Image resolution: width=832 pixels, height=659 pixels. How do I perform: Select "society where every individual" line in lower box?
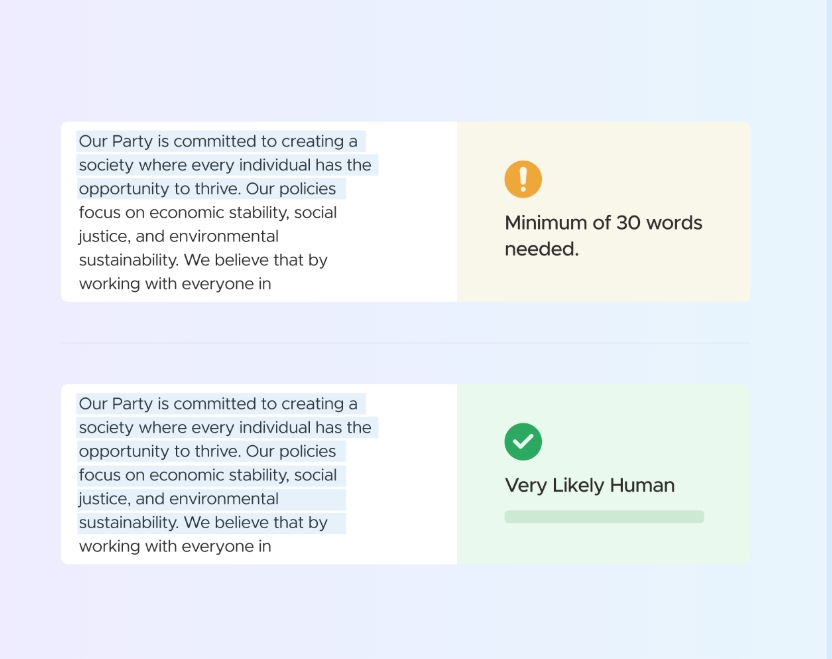click(225, 428)
